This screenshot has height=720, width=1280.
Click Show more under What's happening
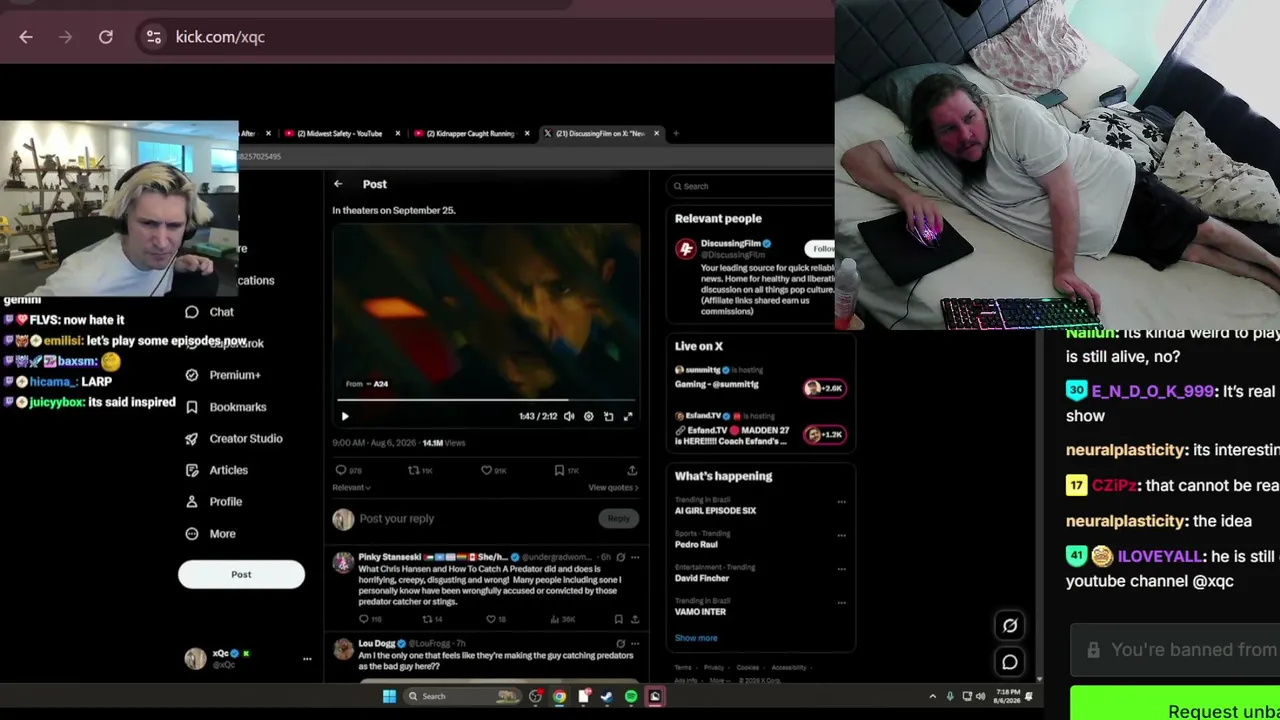pos(696,638)
